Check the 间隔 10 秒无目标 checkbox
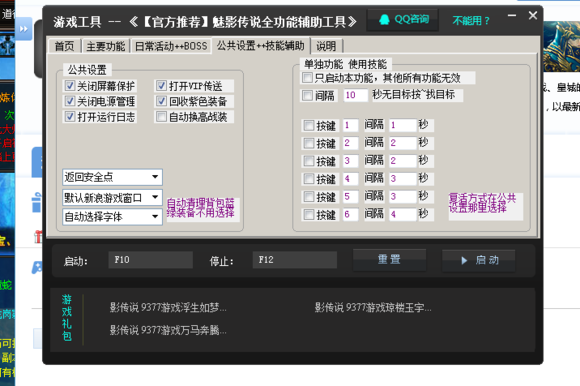Image resolution: width=580 pixels, height=386 pixels. [307, 95]
